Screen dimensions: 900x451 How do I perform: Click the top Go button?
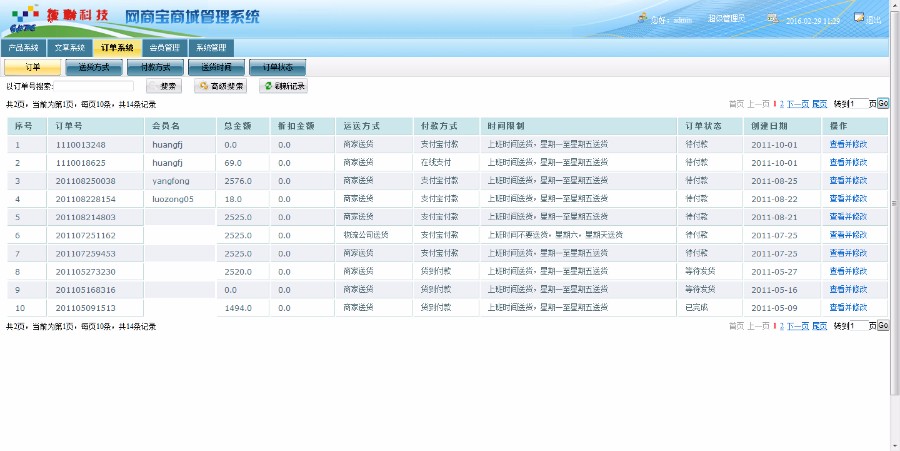[883, 103]
